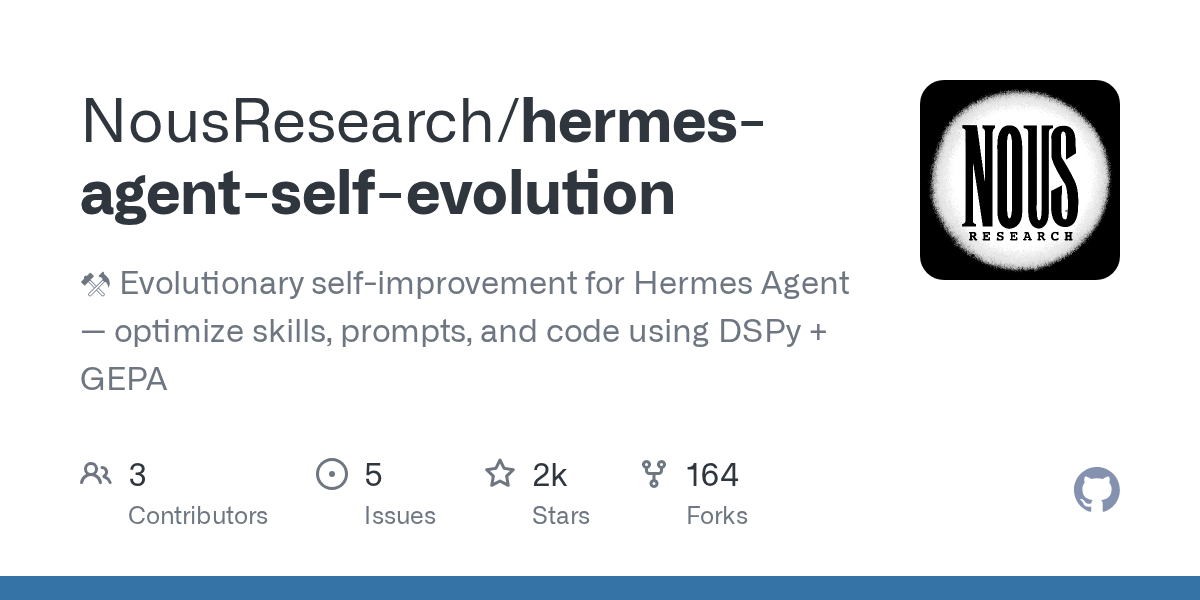
Task: Open the hermes-agent-self-evolution repository title
Action: click(x=378, y=193)
